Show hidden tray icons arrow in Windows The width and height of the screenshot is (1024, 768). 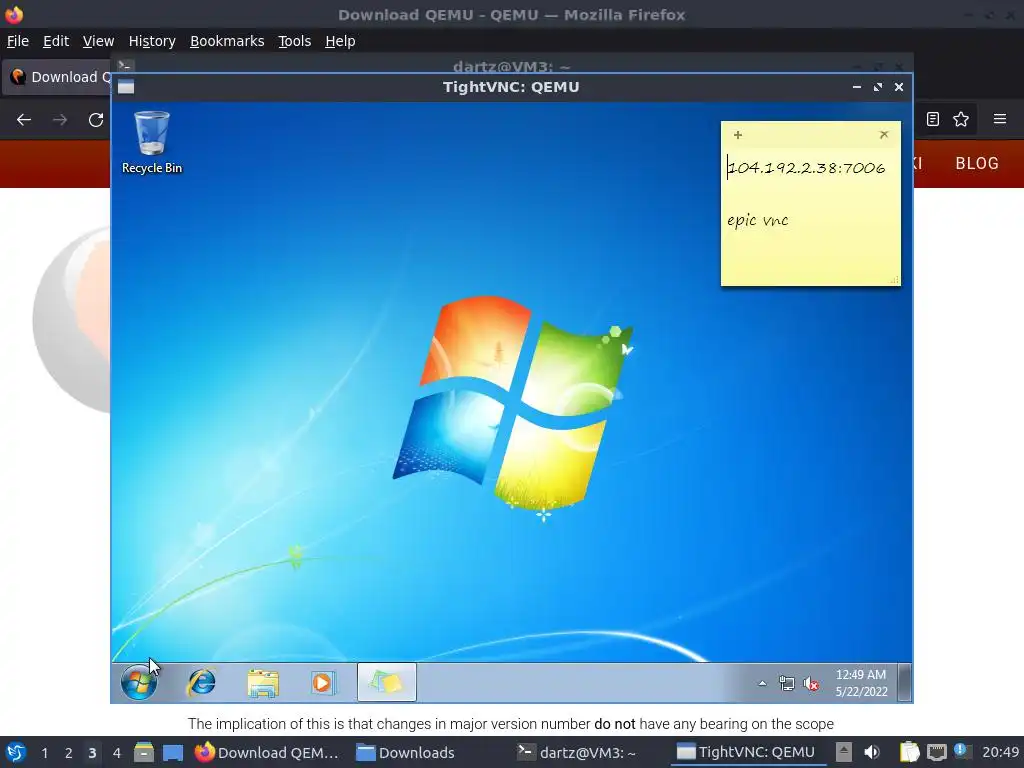tap(762, 684)
